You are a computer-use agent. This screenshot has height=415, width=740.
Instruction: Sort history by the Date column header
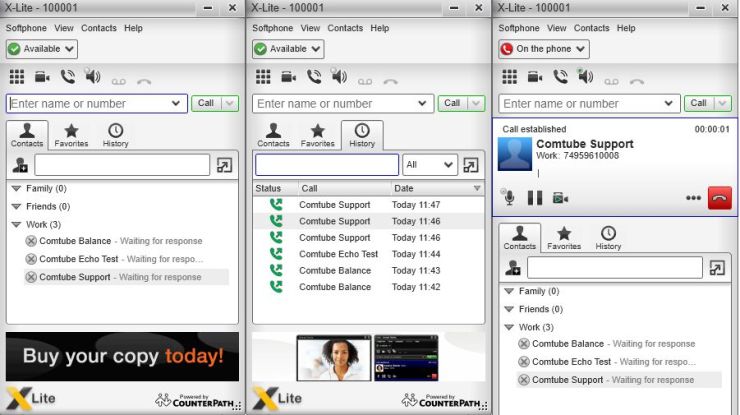pos(437,188)
